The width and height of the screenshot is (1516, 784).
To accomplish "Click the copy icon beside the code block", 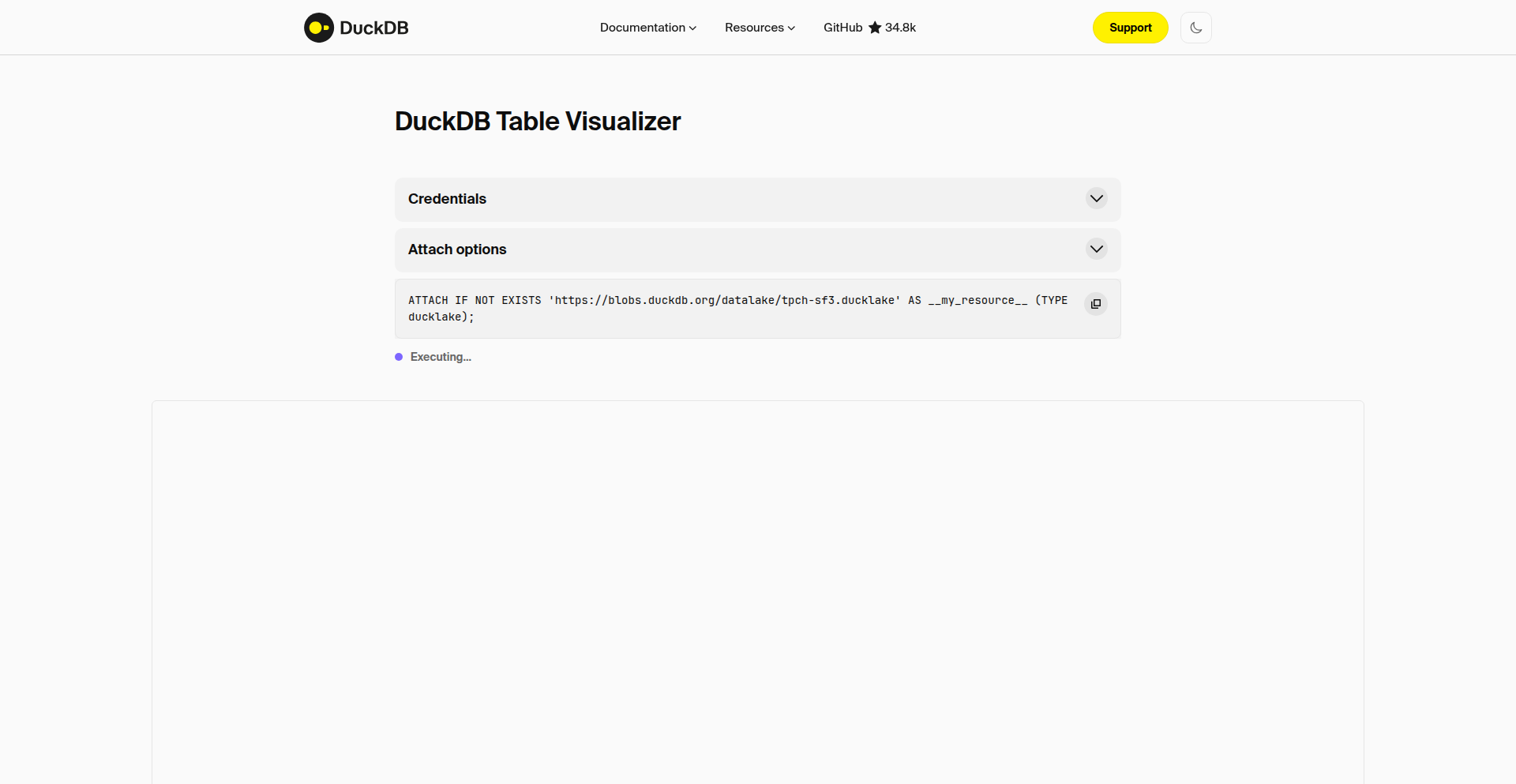I will click(1095, 304).
